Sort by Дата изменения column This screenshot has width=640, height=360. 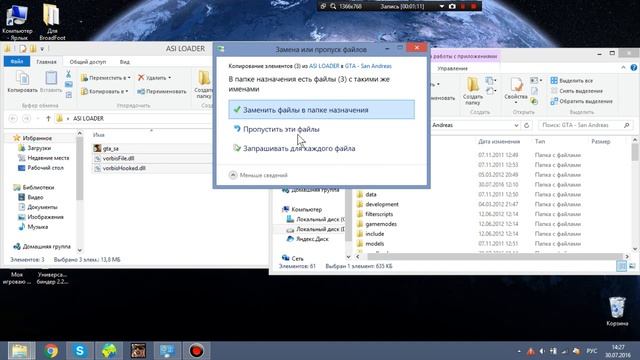pos(499,142)
